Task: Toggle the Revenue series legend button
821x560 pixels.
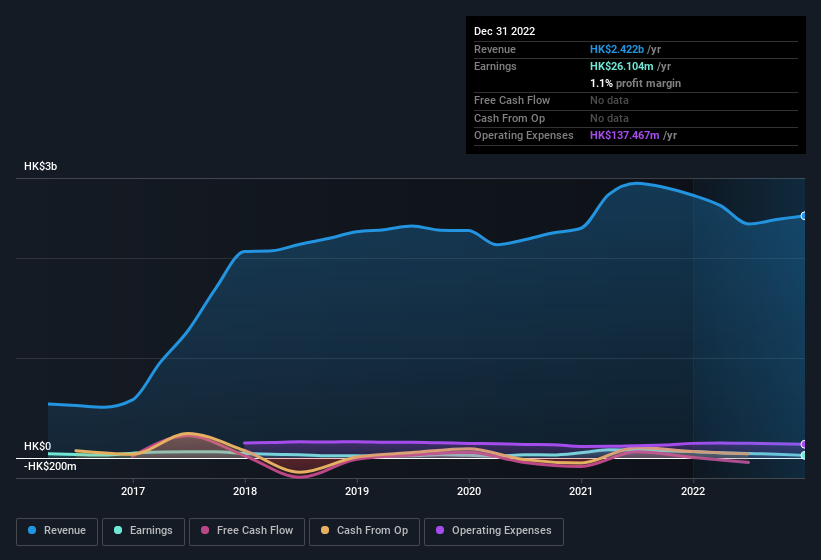Action: coord(57,531)
